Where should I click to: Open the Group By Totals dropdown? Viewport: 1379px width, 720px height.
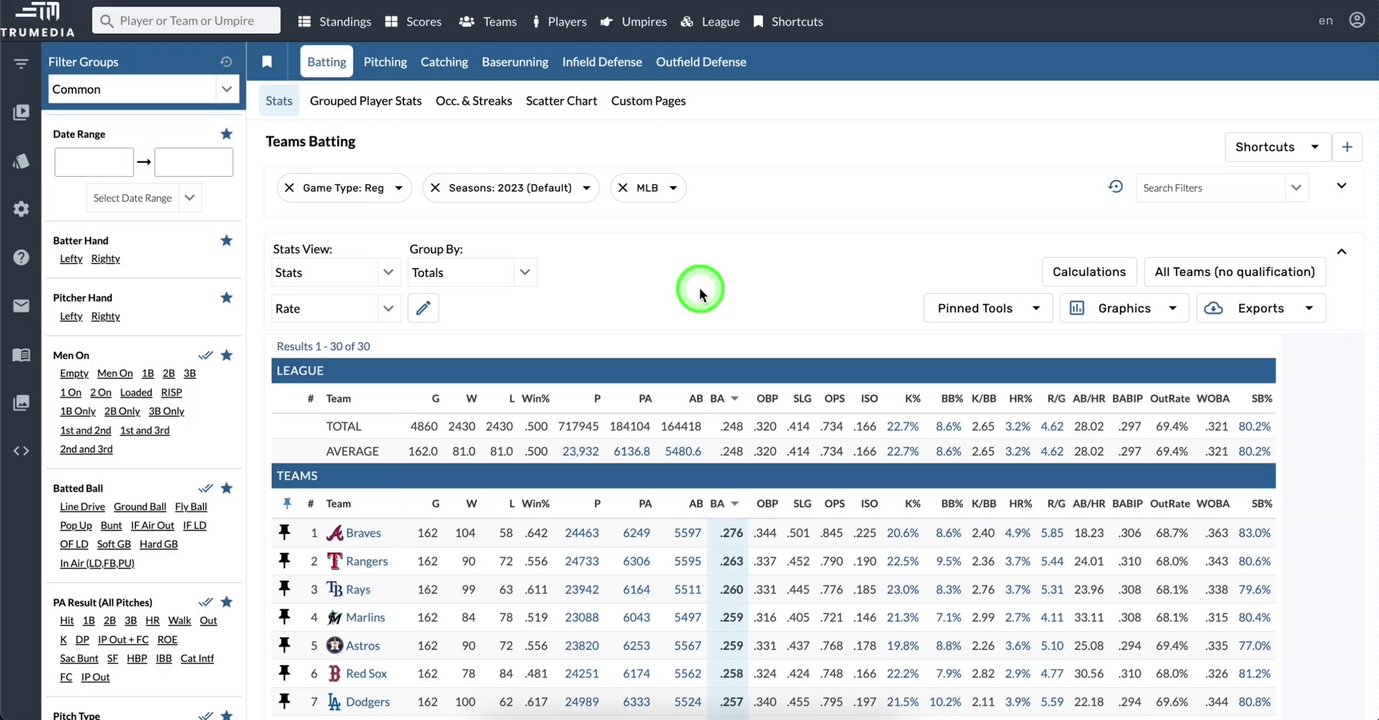[x=473, y=272]
